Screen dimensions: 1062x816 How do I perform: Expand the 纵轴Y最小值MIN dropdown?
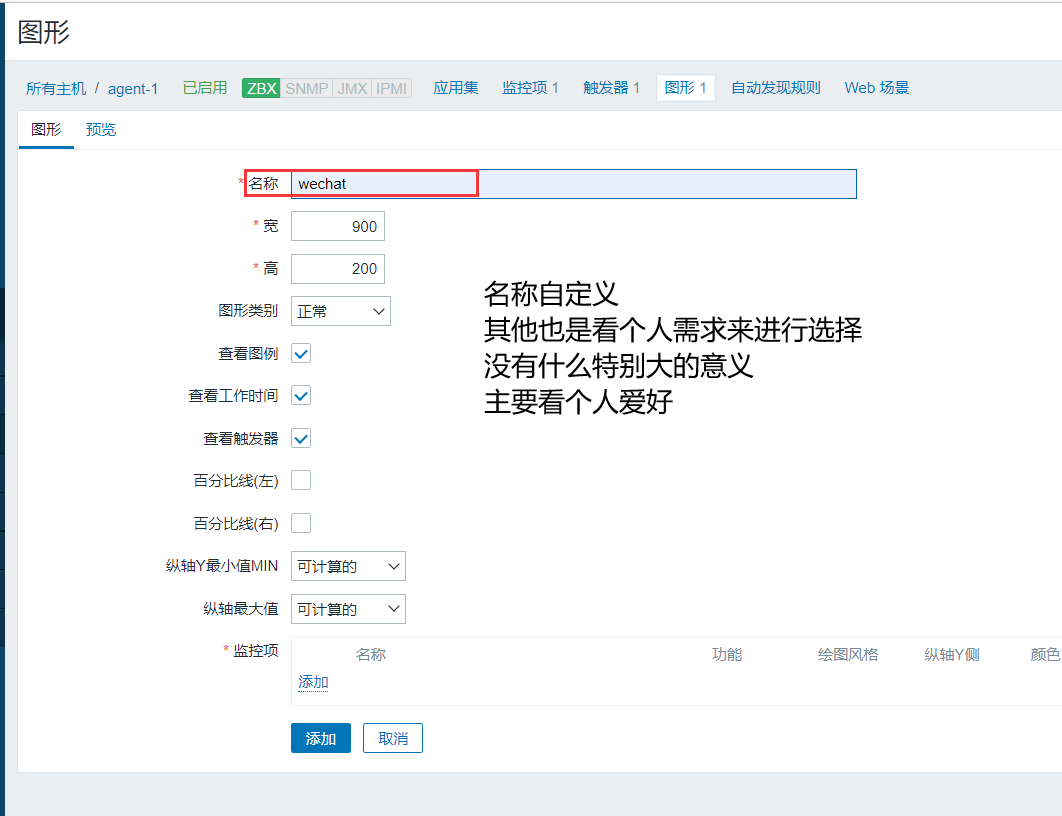point(348,566)
